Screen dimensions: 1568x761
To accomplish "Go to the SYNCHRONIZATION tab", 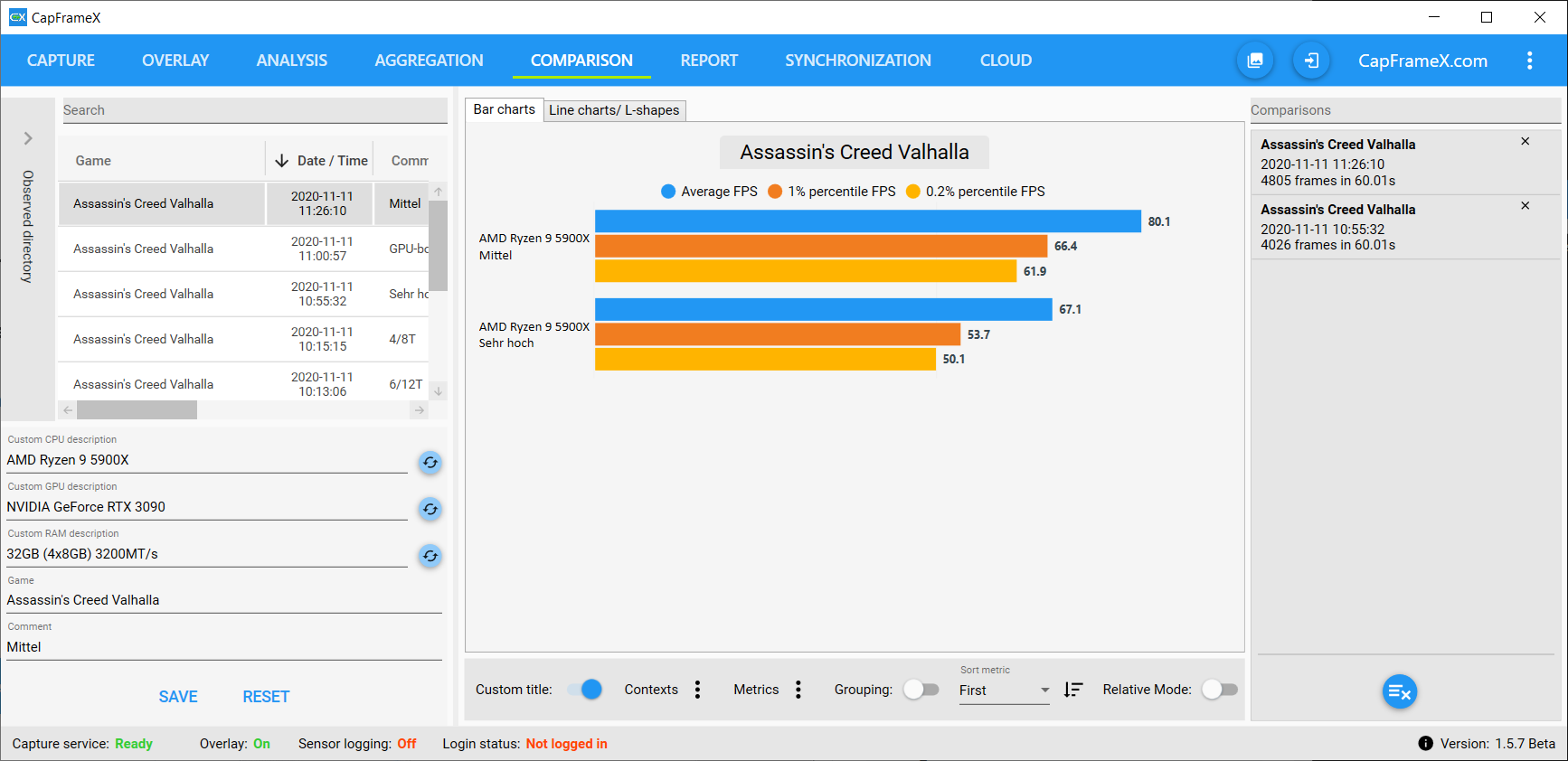I will coord(858,61).
